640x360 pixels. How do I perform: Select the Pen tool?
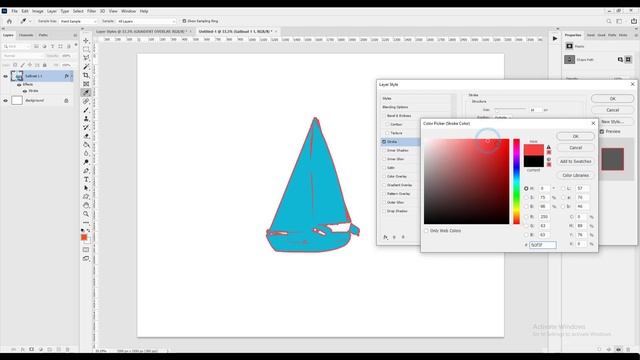86,171
